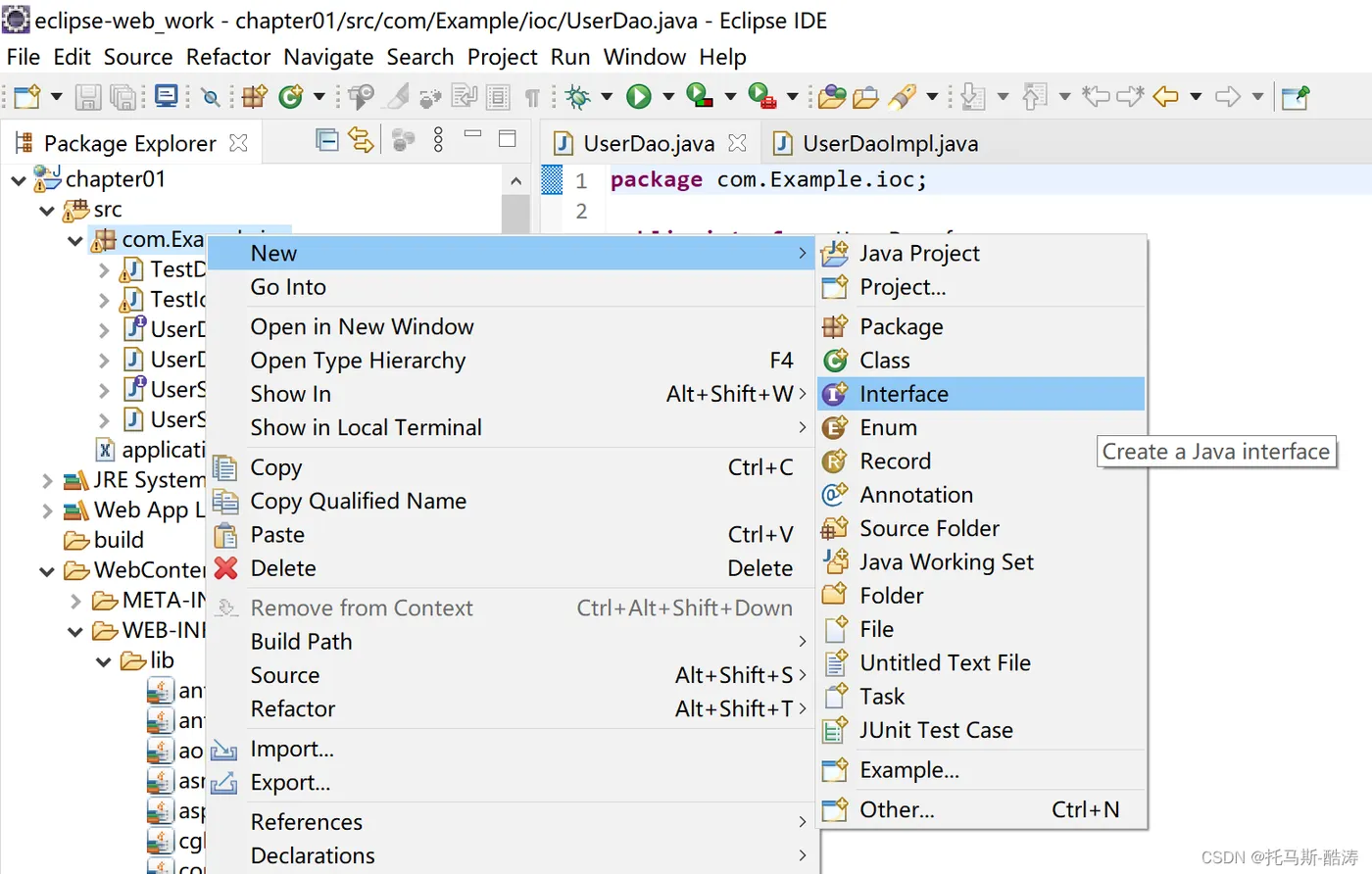Open the Window menu
Screen dimensions: 1372x874
coord(645,57)
